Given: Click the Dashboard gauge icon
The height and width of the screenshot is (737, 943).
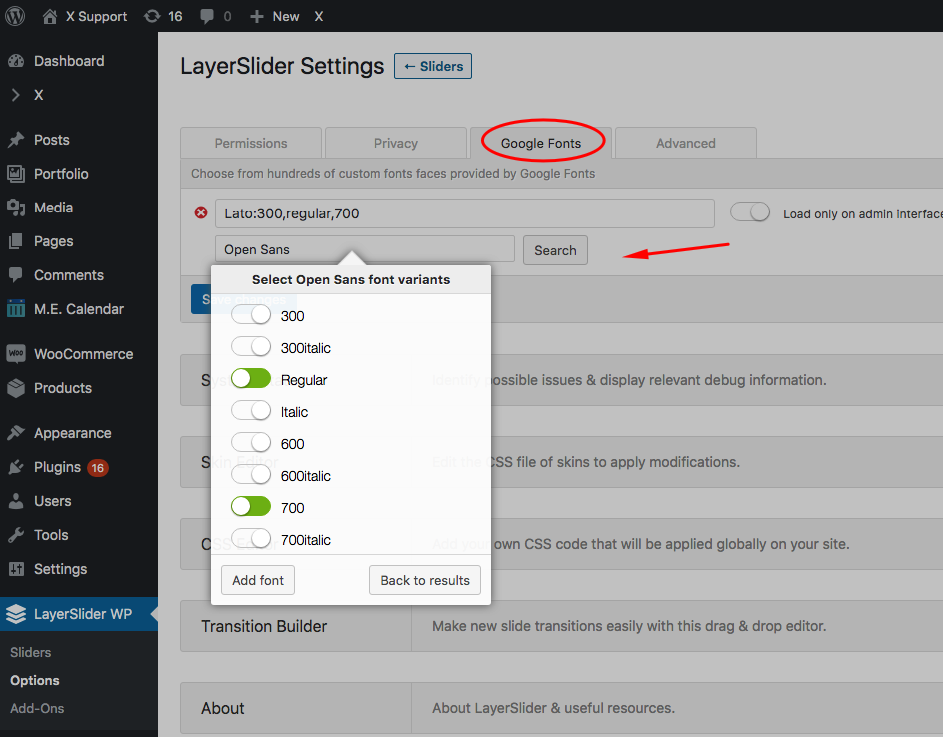Looking at the screenshot, I should (x=16, y=61).
